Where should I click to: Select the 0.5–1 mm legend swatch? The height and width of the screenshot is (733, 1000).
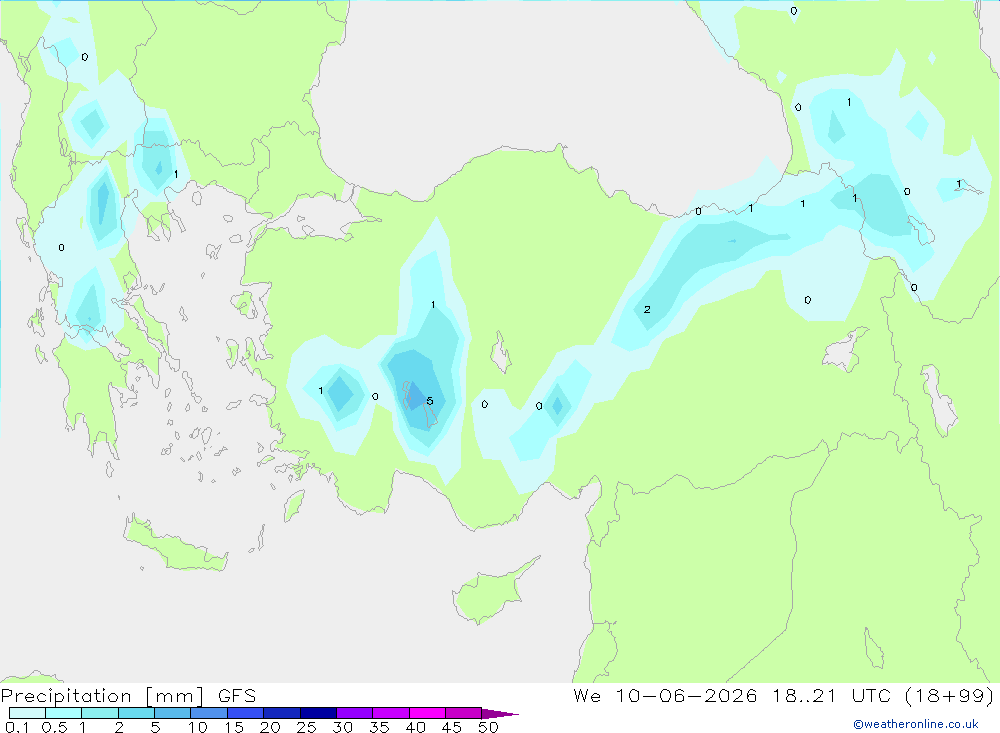point(63,713)
